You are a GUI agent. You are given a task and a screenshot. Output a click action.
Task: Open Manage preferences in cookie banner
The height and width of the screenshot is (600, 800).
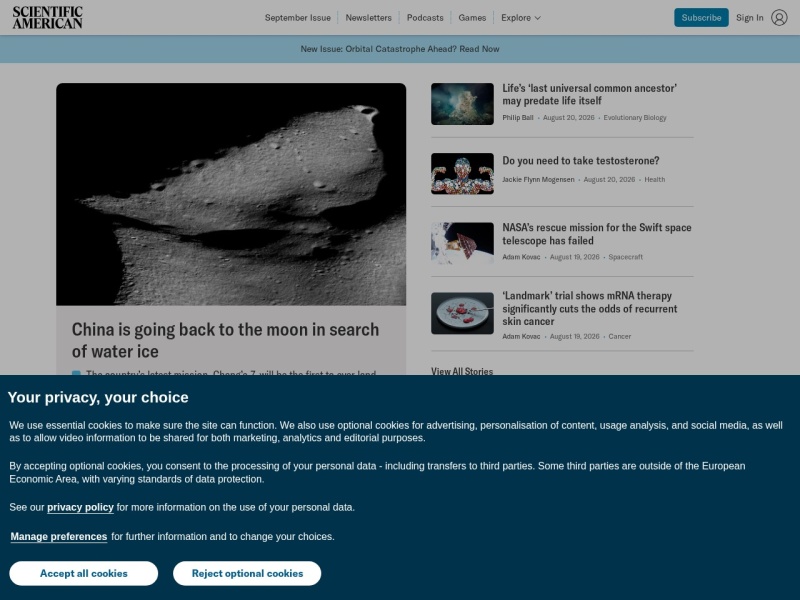tap(59, 537)
